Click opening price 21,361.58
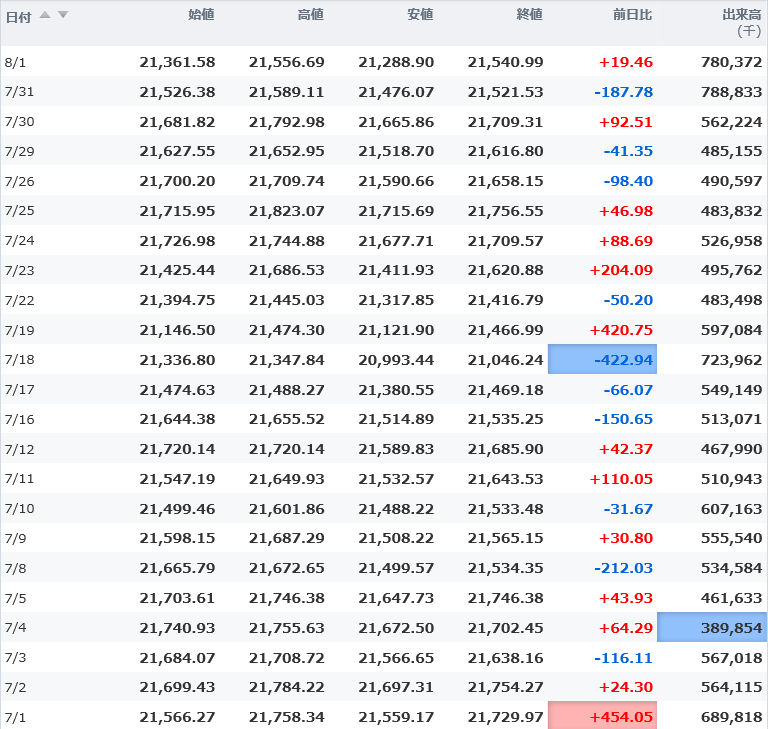768x729 pixels. 177,62
